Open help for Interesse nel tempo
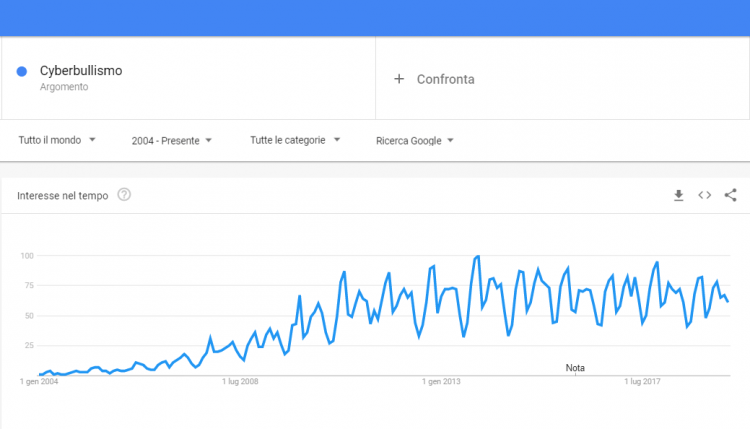The image size is (750, 429). (124, 195)
